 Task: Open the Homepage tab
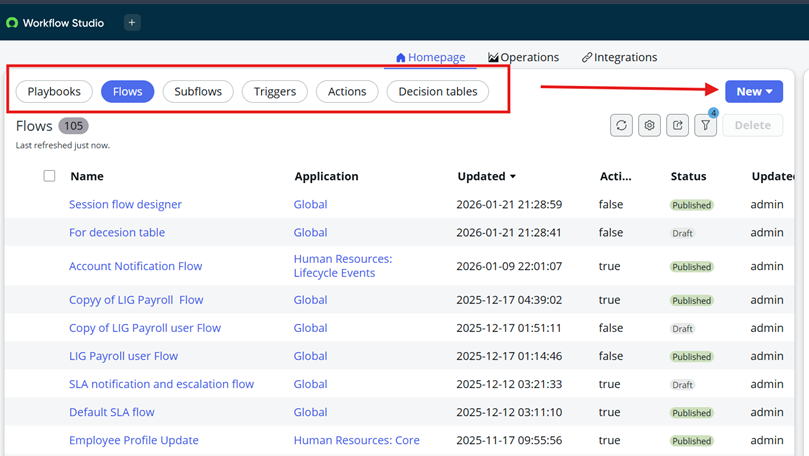click(x=431, y=57)
